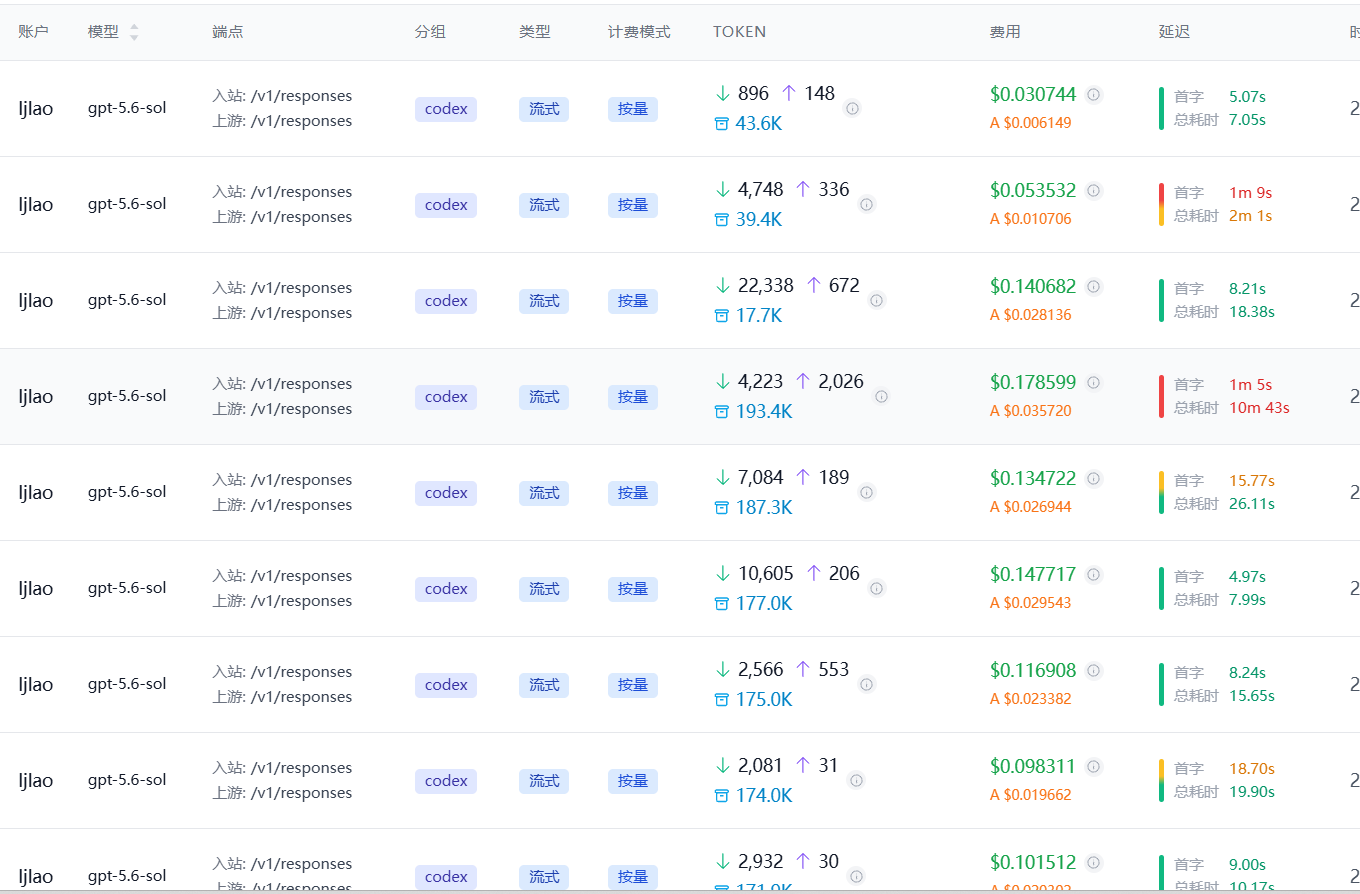Click the 延迟 column header

[x=1175, y=32]
